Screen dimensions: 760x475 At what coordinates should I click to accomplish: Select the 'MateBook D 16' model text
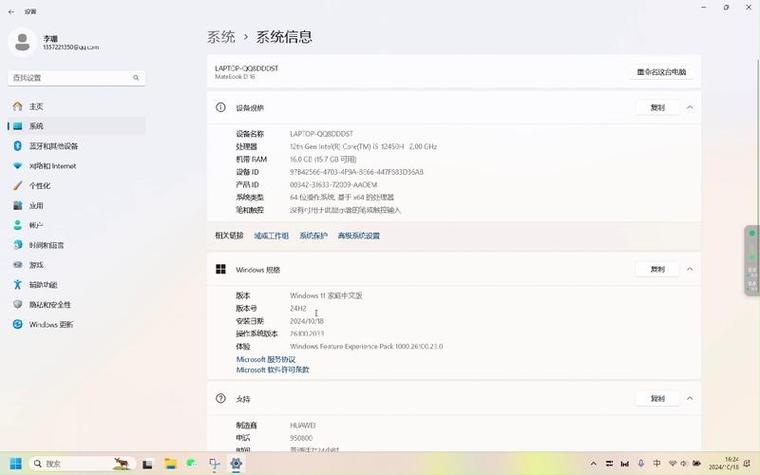235,77
